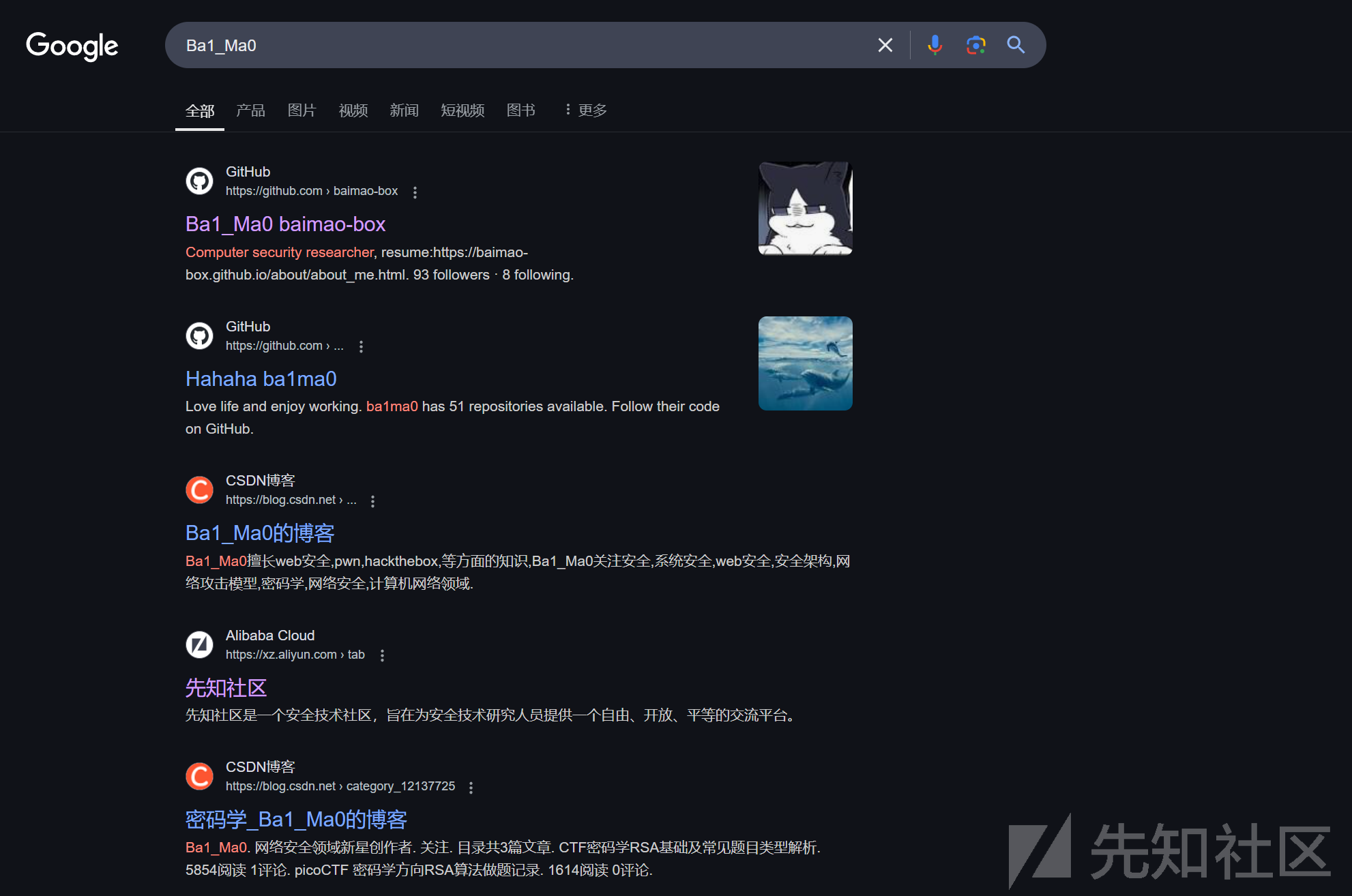1352x896 pixels.
Task: Open the Ba1_Ma0 baimao-box link
Action: coord(285,224)
